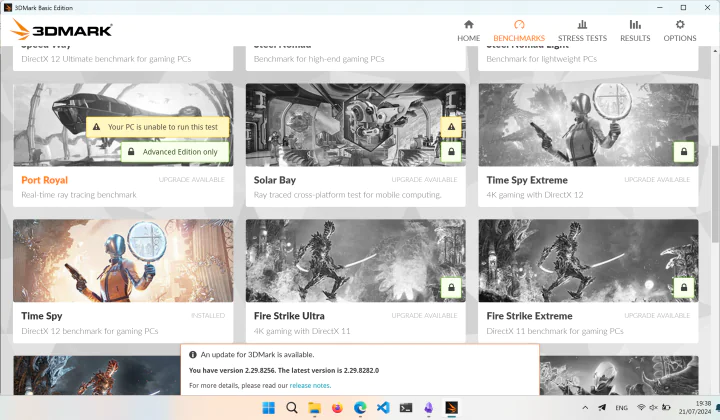Go to the HOME tab
Screen dimensions: 720x420
(468, 31)
